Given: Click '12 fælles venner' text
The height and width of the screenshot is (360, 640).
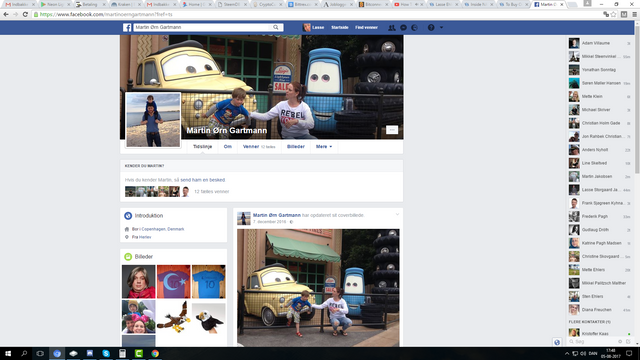Looking at the screenshot, I should pos(211,191).
